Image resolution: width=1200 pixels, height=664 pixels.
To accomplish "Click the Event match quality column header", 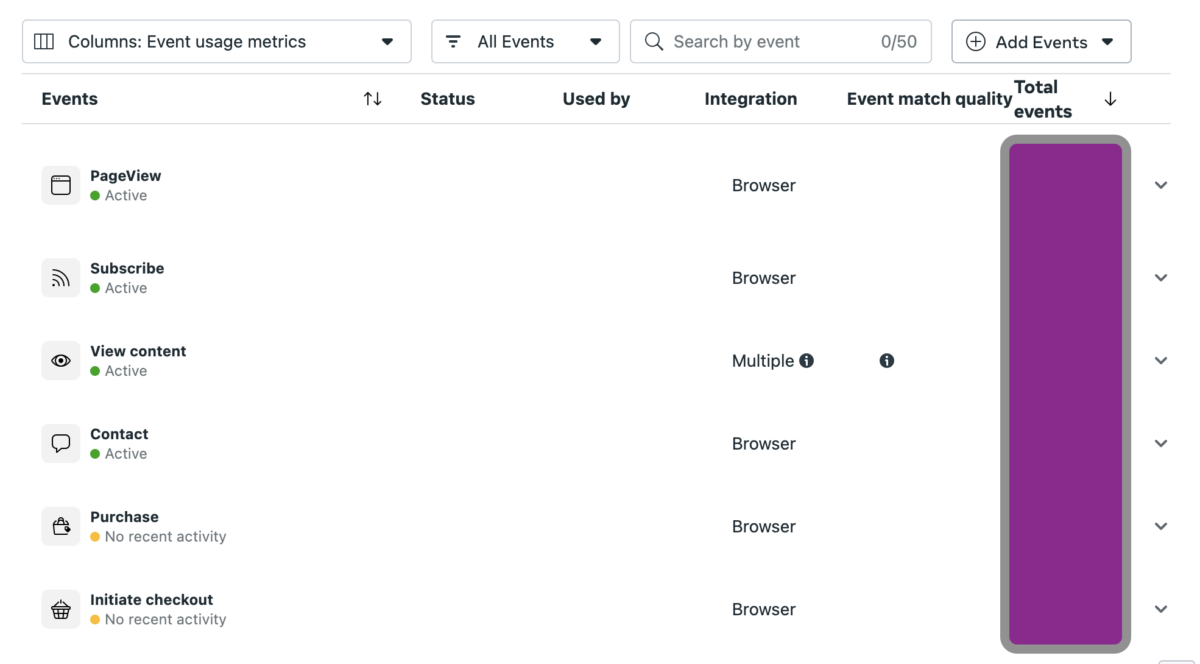I will [929, 99].
